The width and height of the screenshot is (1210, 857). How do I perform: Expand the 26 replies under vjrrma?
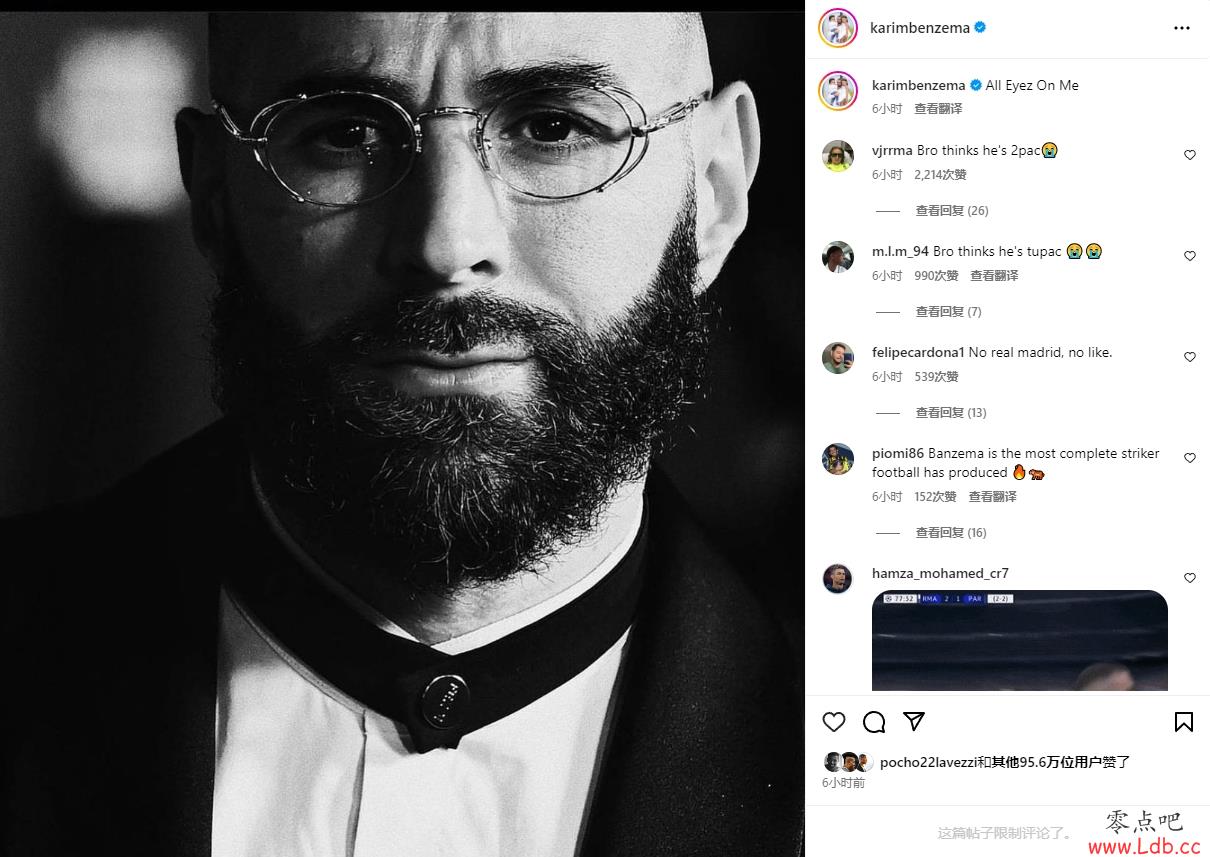[x=951, y=211]
